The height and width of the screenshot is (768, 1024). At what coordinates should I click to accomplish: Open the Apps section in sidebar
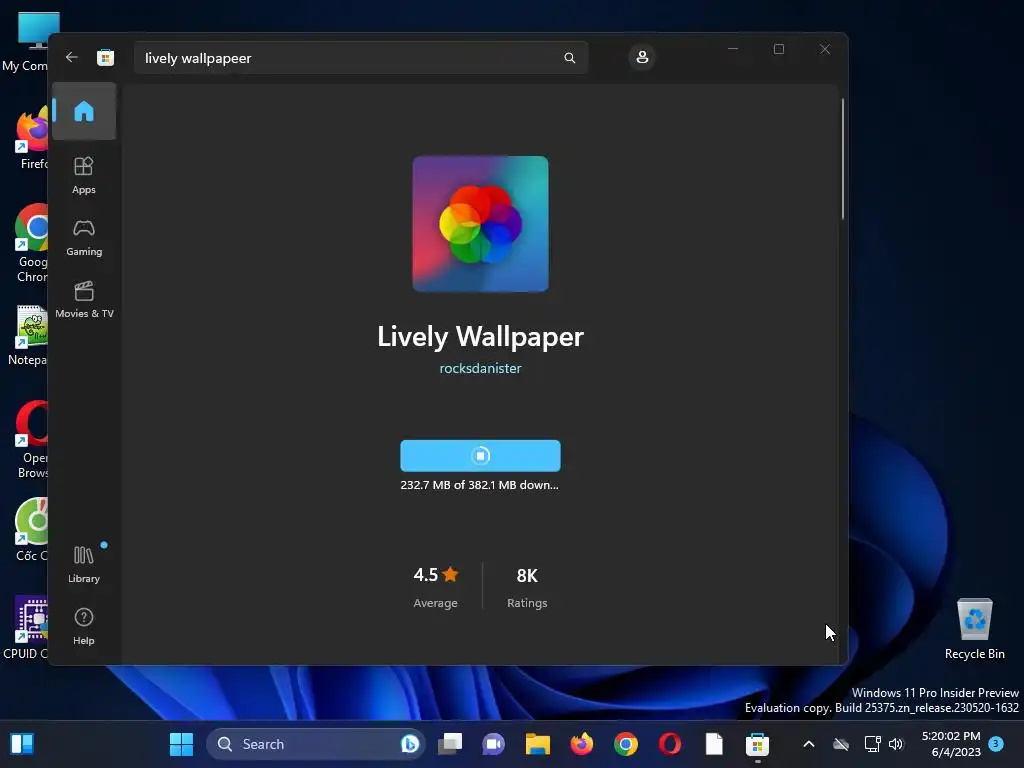[84, 175]
